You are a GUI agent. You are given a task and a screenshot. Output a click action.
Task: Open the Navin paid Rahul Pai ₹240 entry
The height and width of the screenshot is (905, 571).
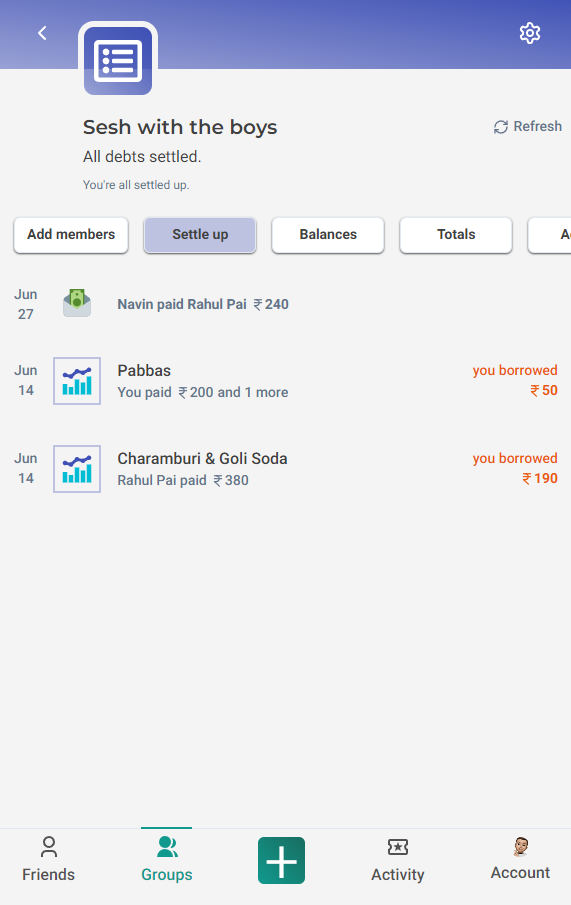(x=203, y=304)
